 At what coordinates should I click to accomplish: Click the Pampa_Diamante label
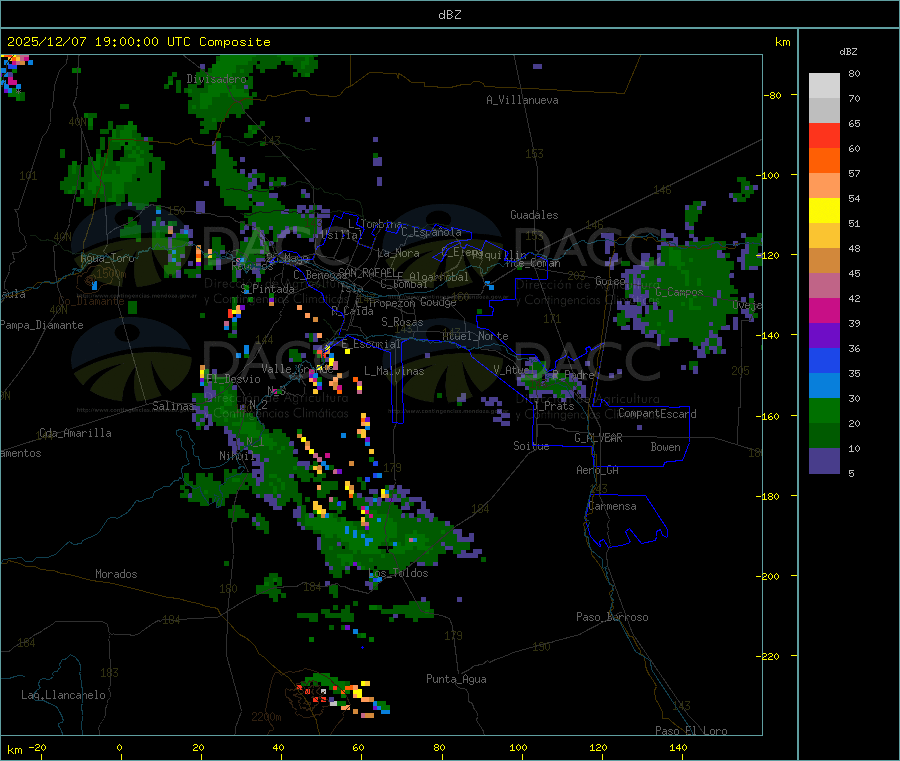pyautogui.click(x=42, y=325)
